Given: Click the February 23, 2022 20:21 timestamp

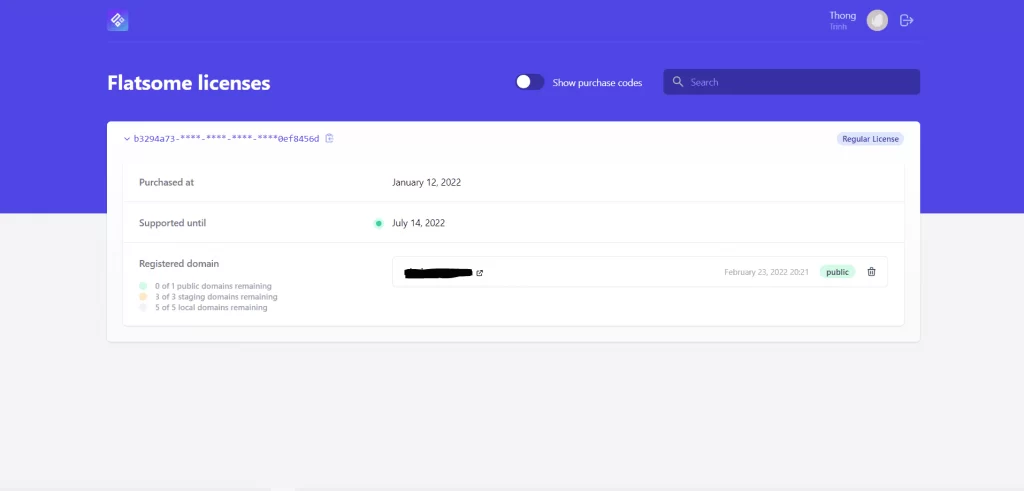Looking at the screenshot, I should (x=766, y=272).
